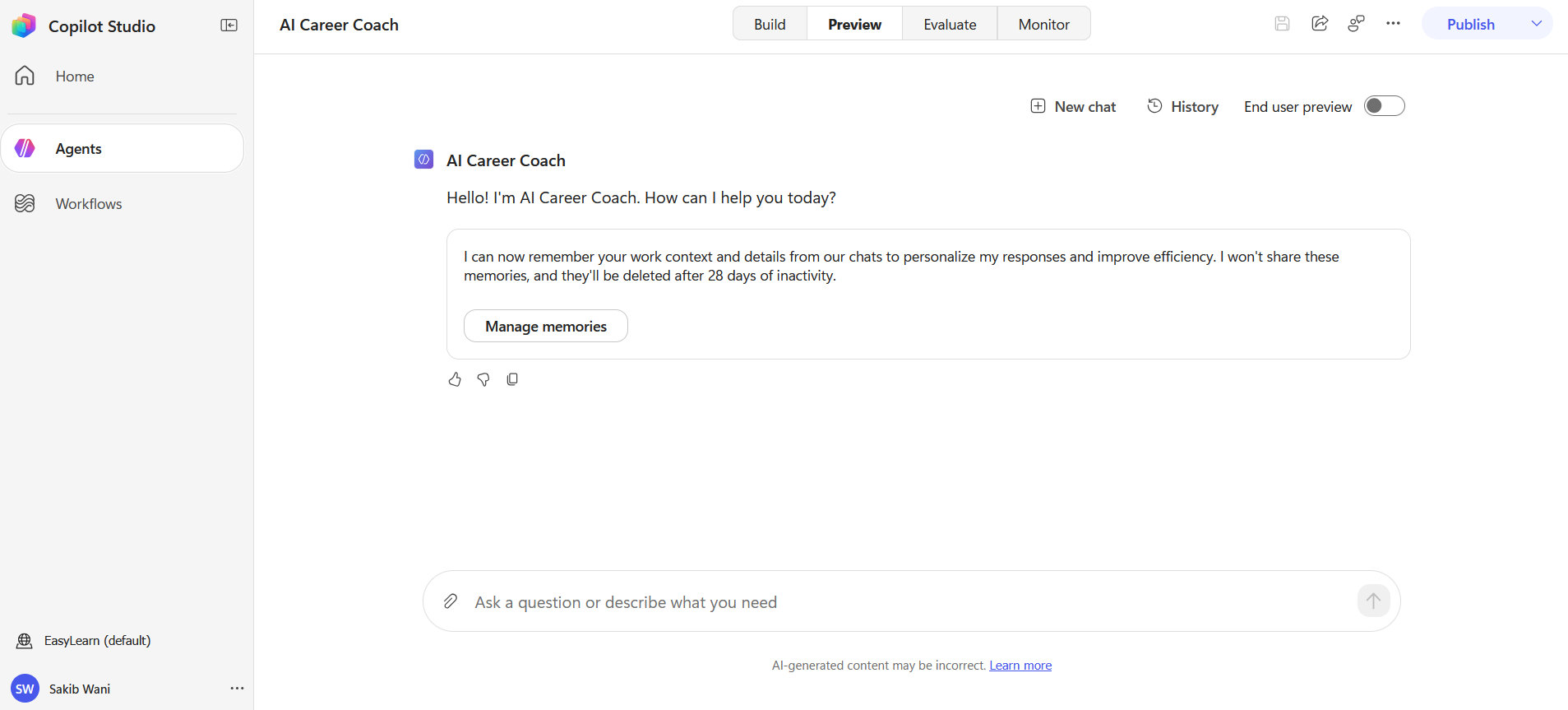Follow the Learn more link
1568x710 pixels.
(x=1020, y=665)
